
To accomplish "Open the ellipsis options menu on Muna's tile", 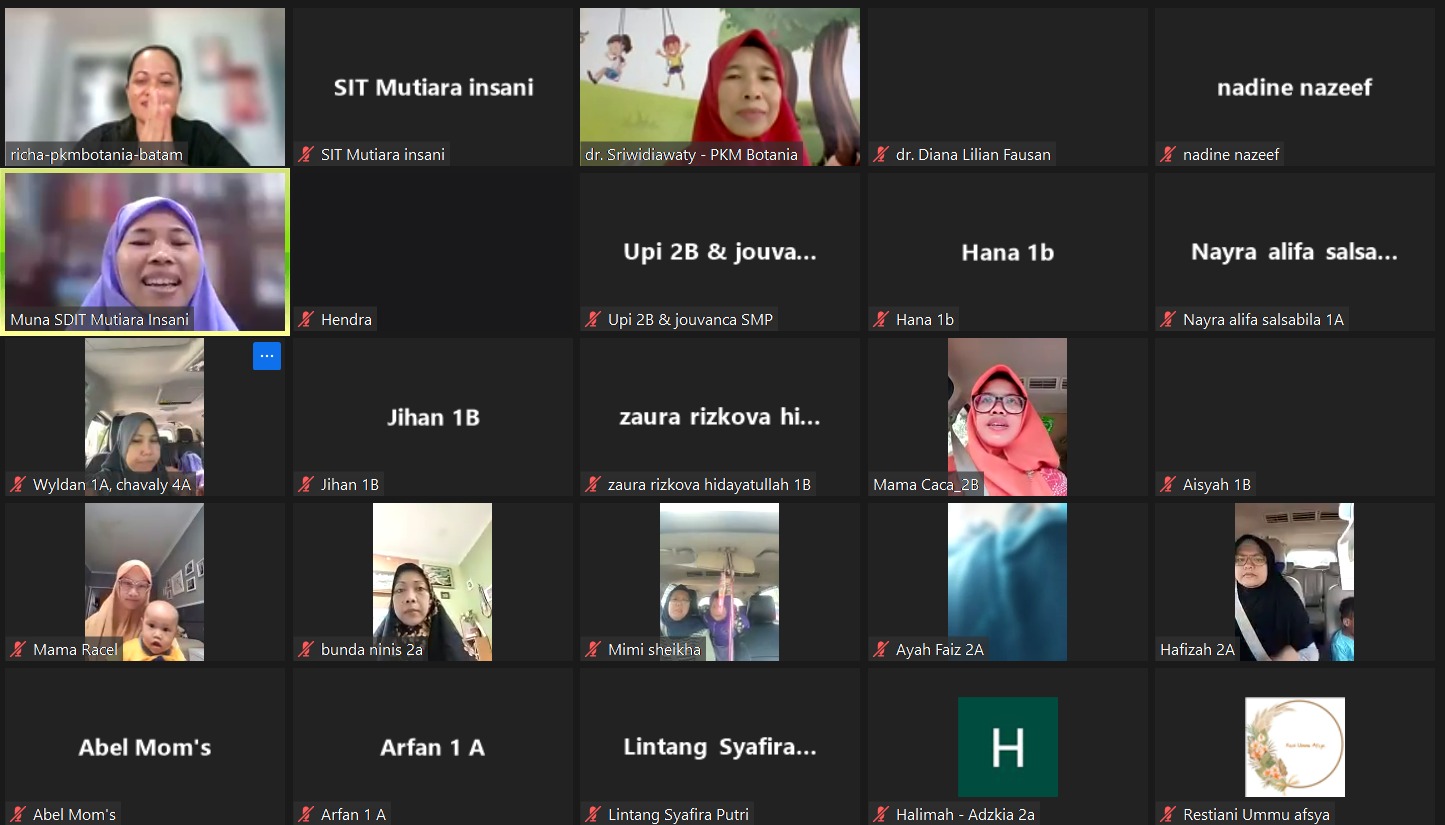I will coord(267,356).
